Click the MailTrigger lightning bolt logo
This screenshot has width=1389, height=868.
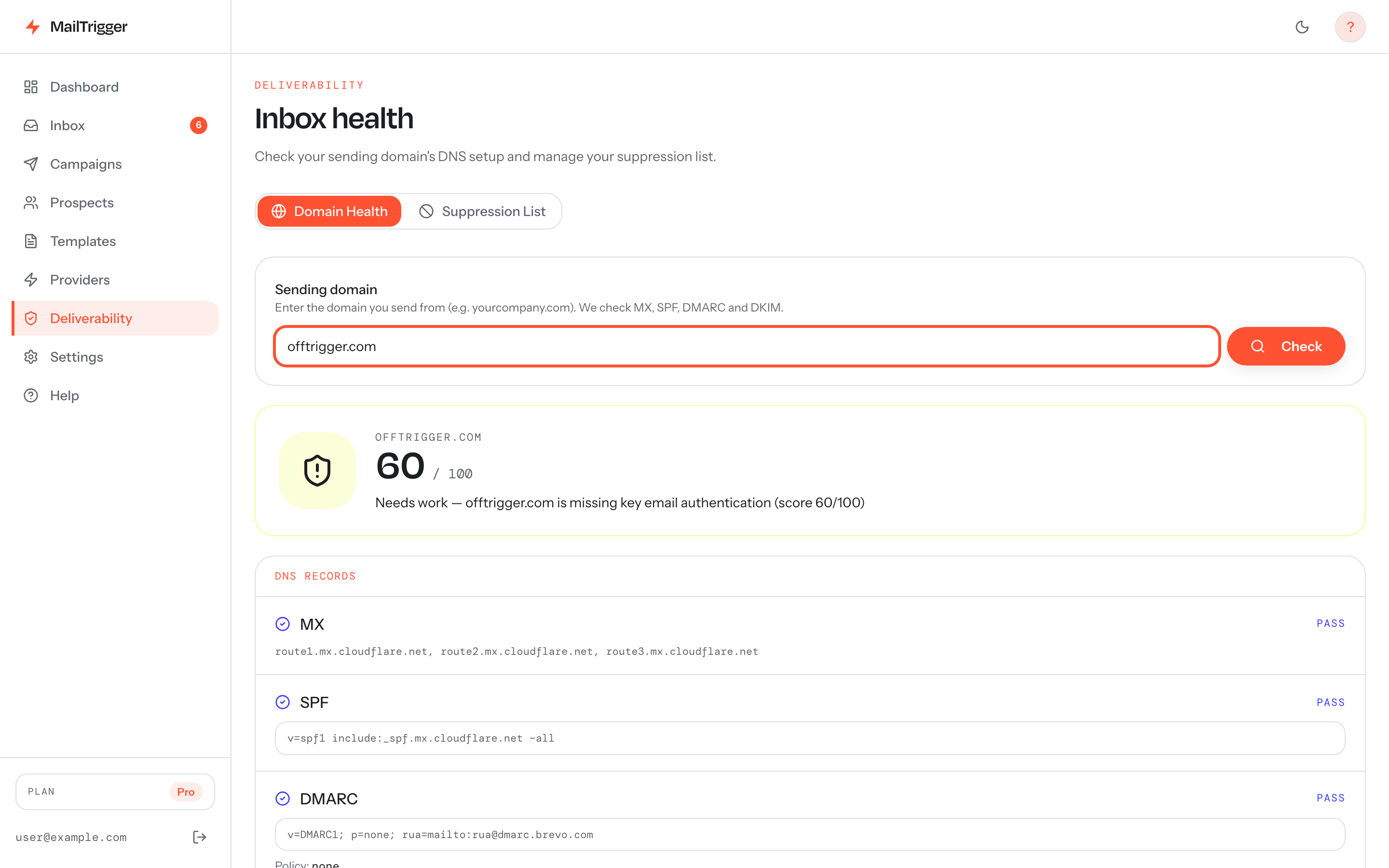pyautogui.click(x=33, y=27)
